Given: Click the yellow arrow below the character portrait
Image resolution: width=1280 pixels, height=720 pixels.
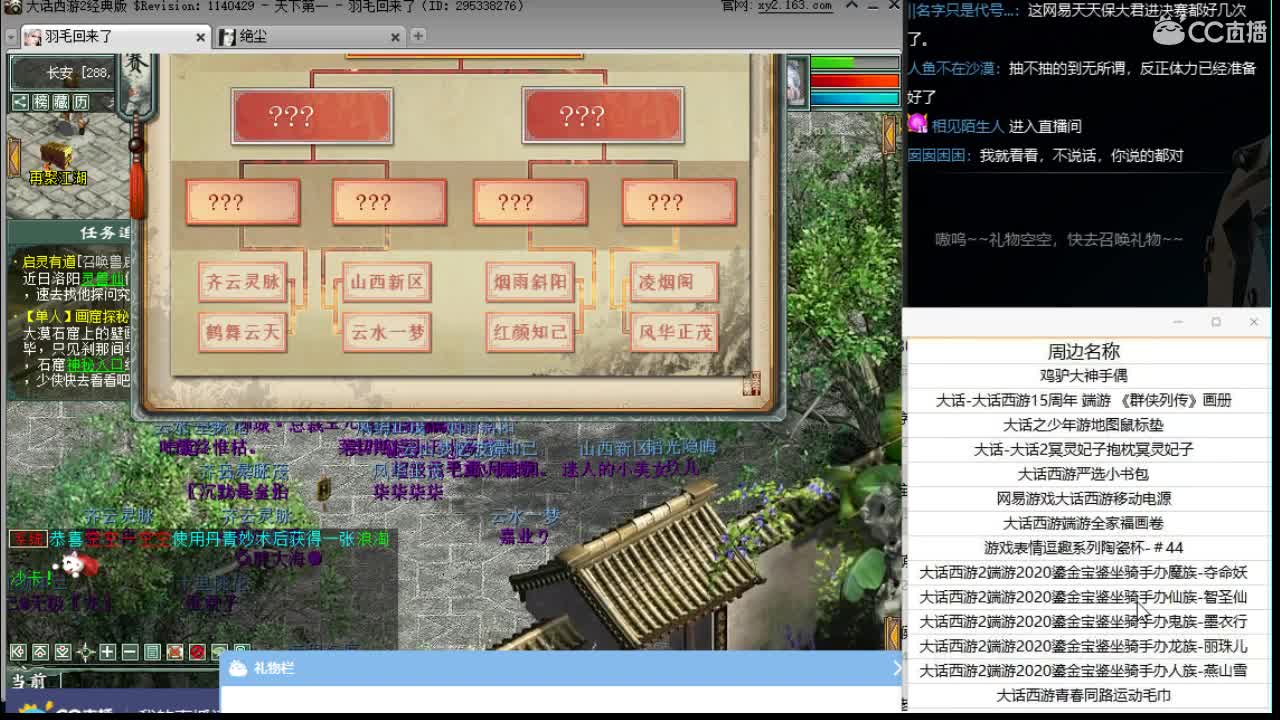Looking at the screenshot, I should click(x=889, y=135).
